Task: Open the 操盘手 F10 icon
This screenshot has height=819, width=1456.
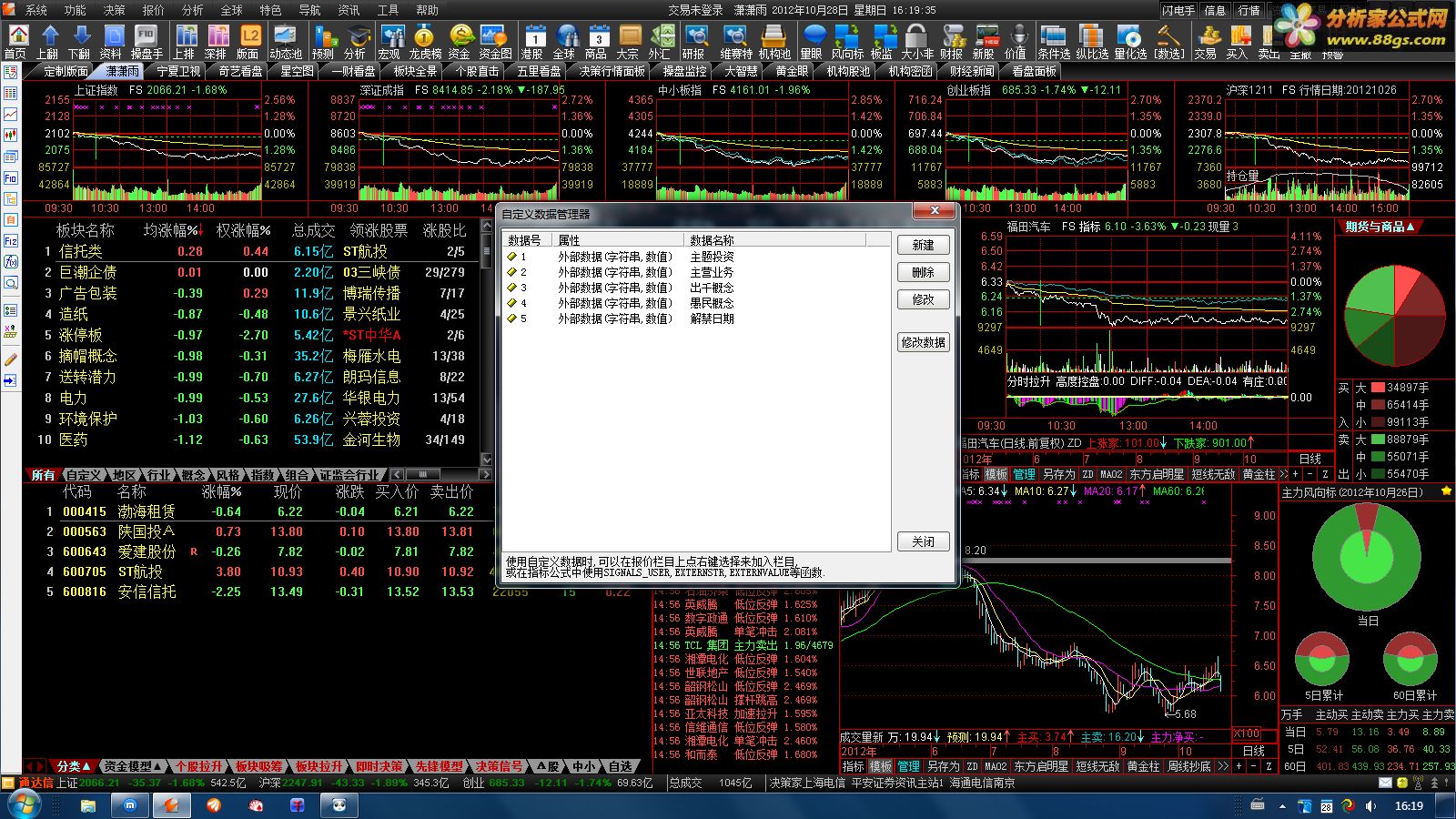Action: click(x=146, y=42)
